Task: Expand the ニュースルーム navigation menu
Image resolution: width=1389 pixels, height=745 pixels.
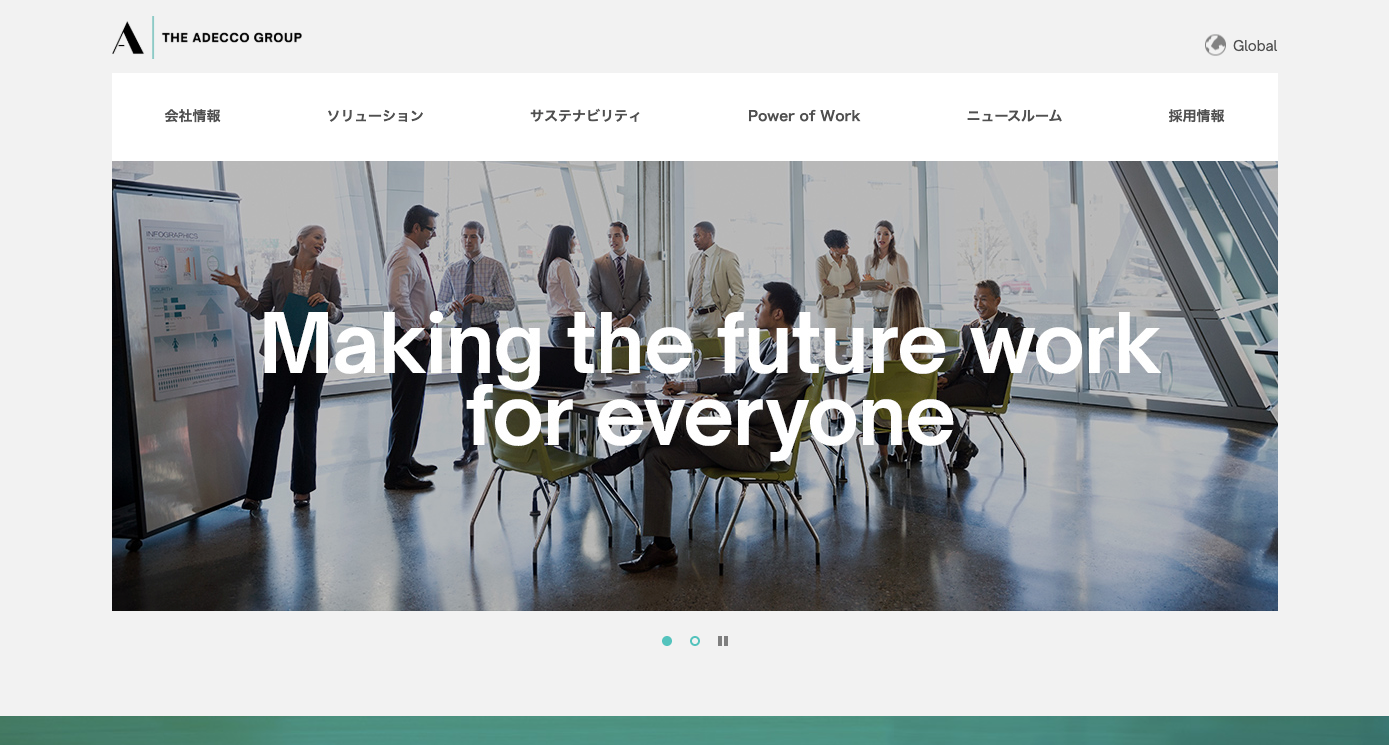Action: [1014, 116]
